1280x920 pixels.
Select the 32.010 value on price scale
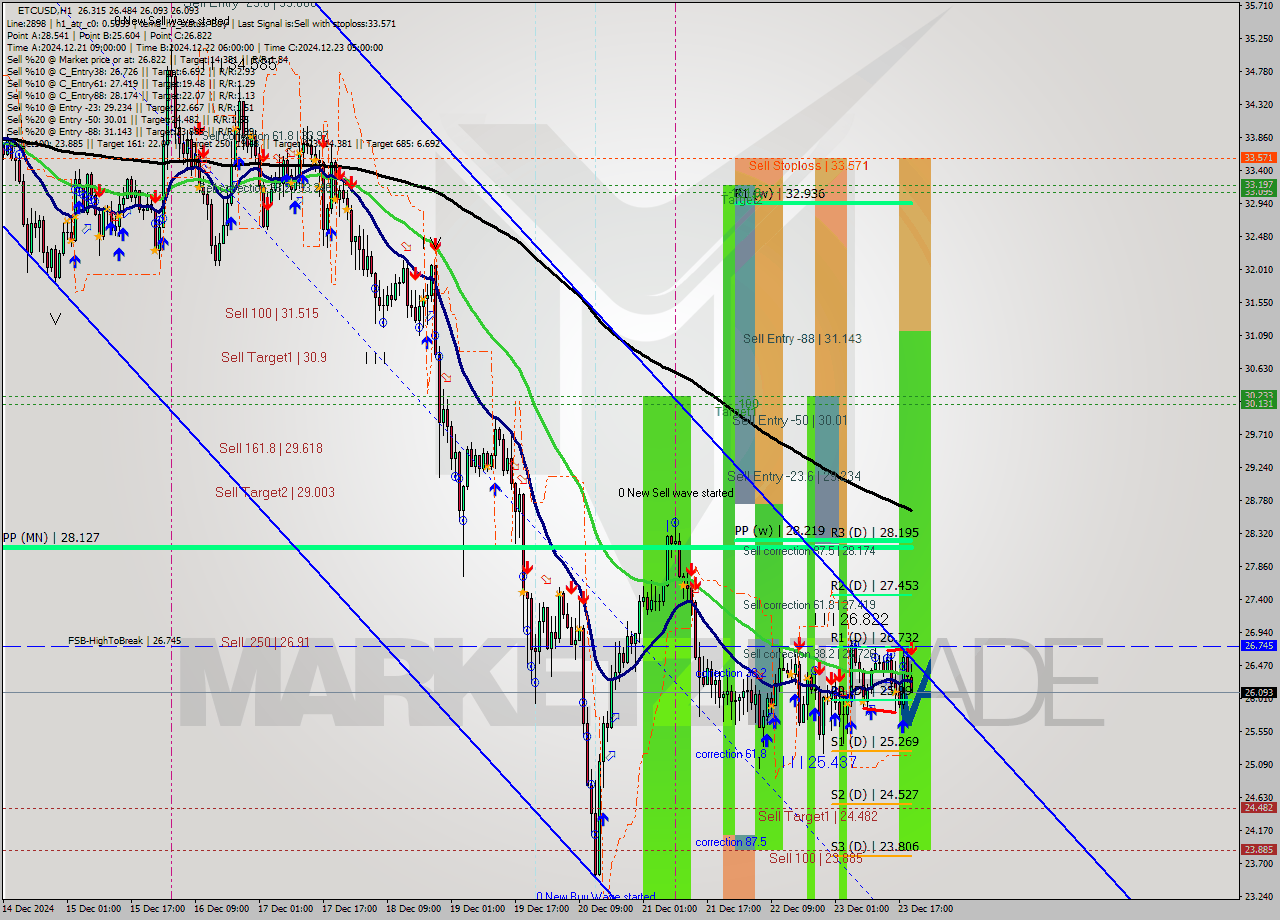click(x=1258, y=270)
